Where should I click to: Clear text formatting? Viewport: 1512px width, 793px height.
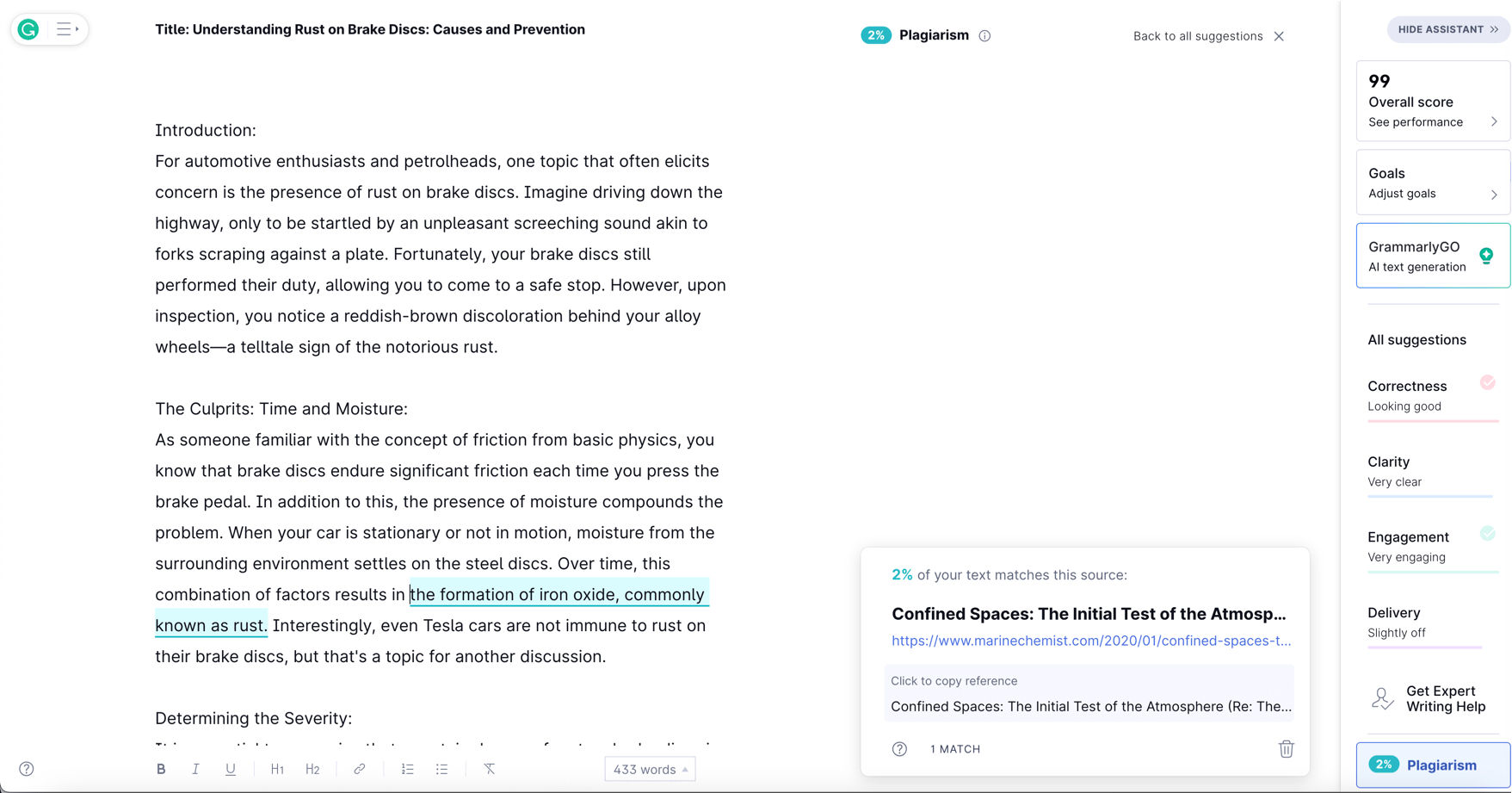pos(489,769)
